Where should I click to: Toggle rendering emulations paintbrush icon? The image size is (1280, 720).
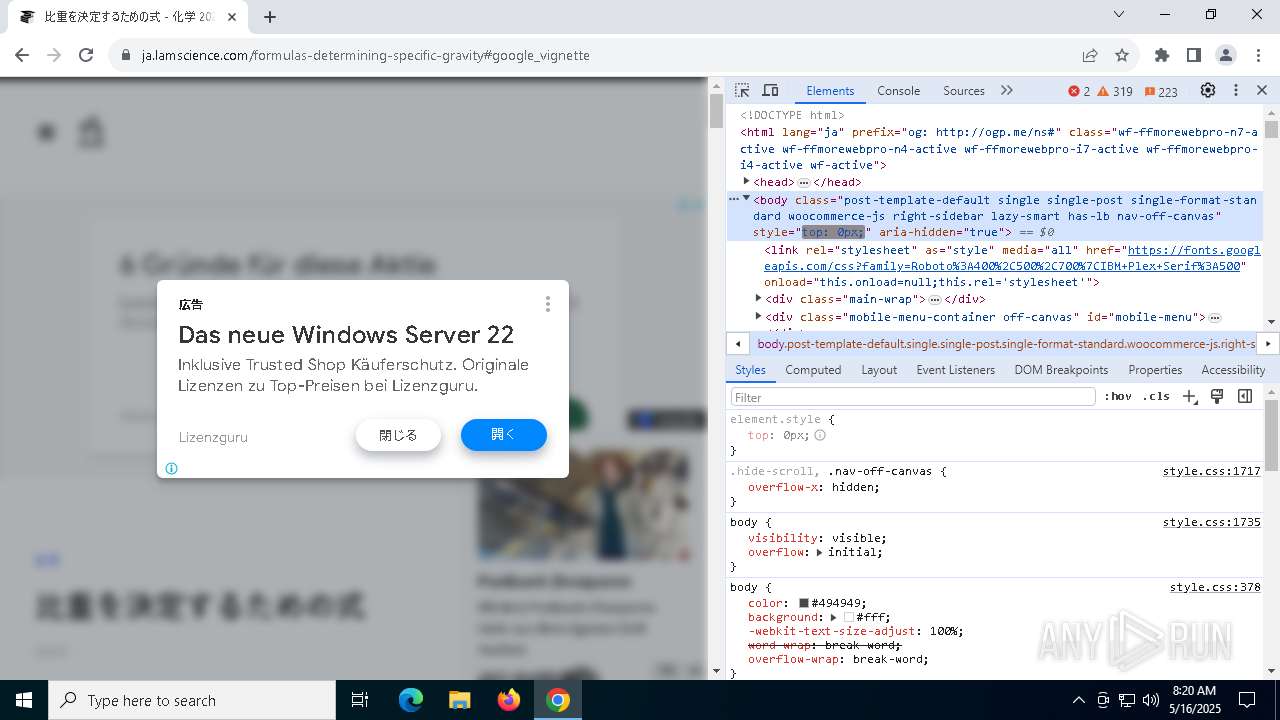click(x=1217, y=397)
